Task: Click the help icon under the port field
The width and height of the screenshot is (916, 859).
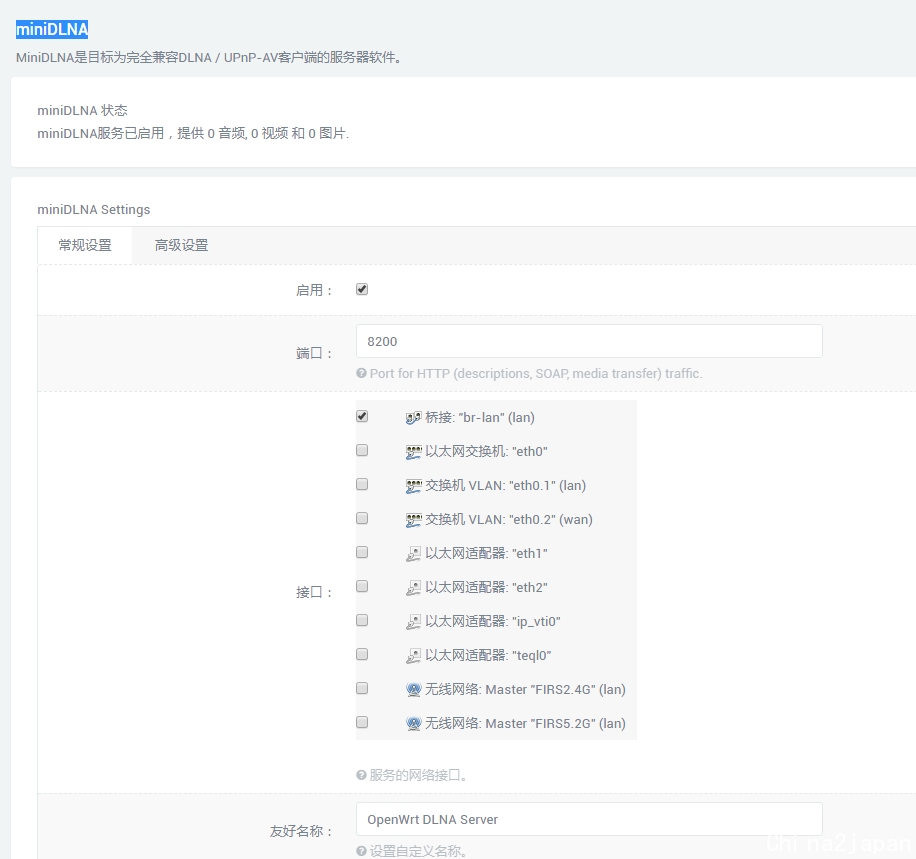Action: tap(361, 373)
